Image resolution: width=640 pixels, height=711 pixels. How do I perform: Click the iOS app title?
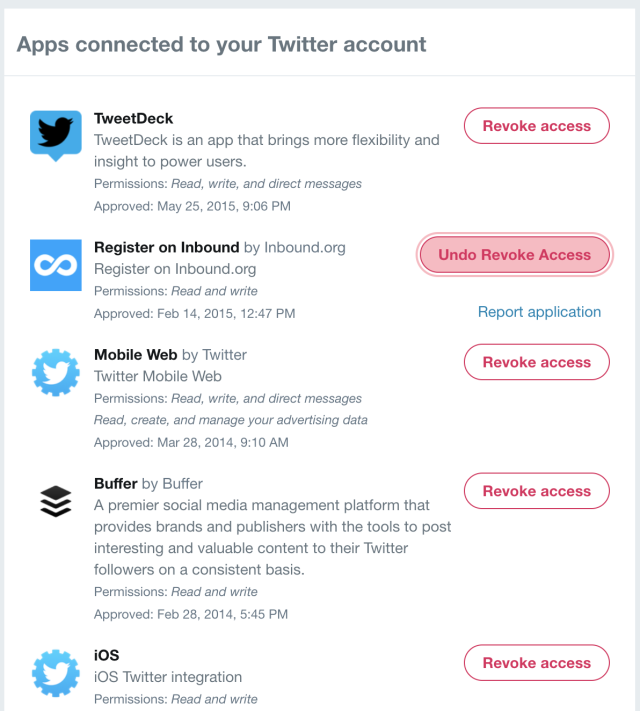tap(107, 655)
